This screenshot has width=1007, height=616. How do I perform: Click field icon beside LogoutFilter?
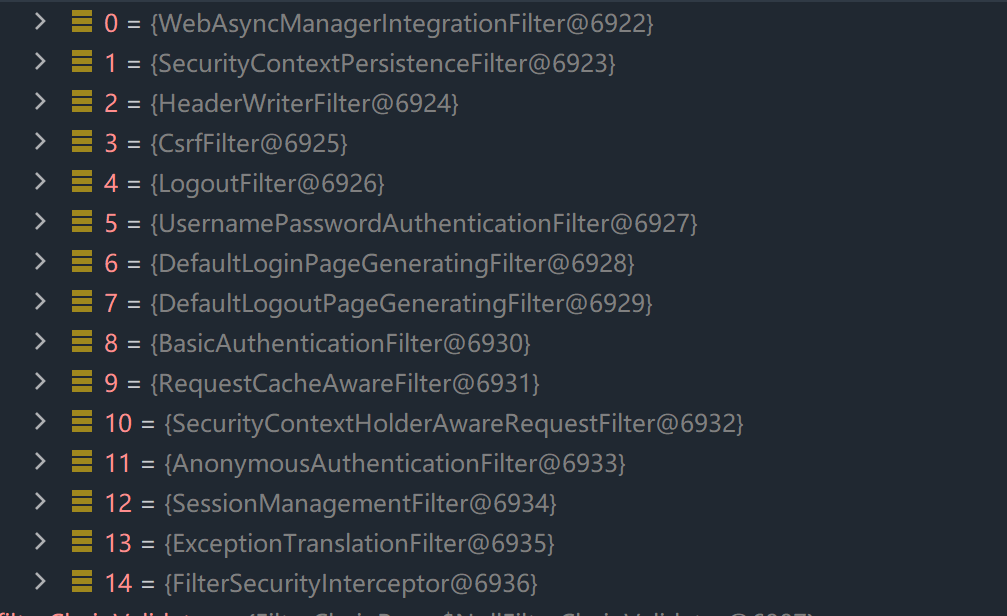(81, 182)
